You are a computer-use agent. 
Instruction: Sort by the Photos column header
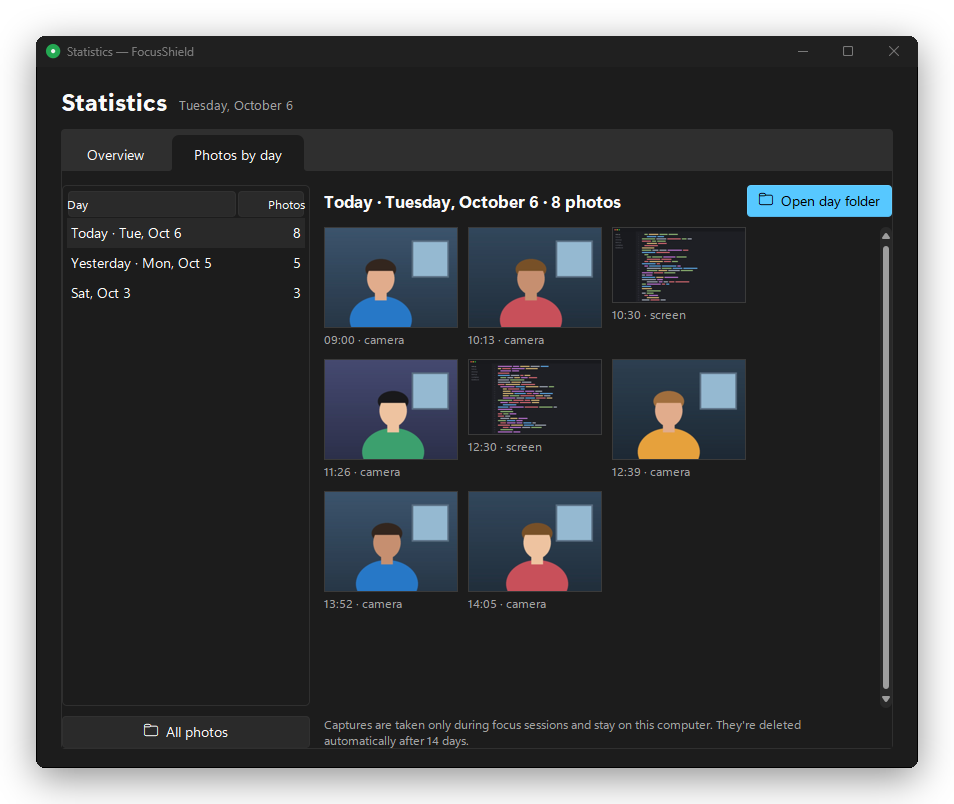click(271, 204)
